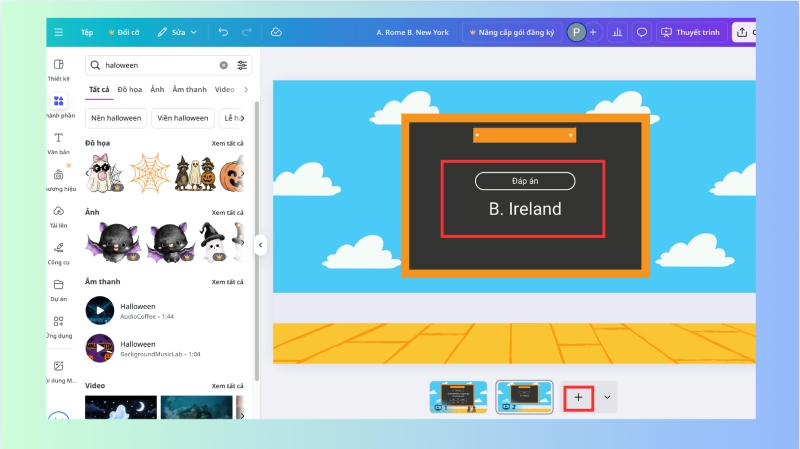Expand the dropdown arrow beside add page button
The image size is (800, 449).
coord(606,397)
